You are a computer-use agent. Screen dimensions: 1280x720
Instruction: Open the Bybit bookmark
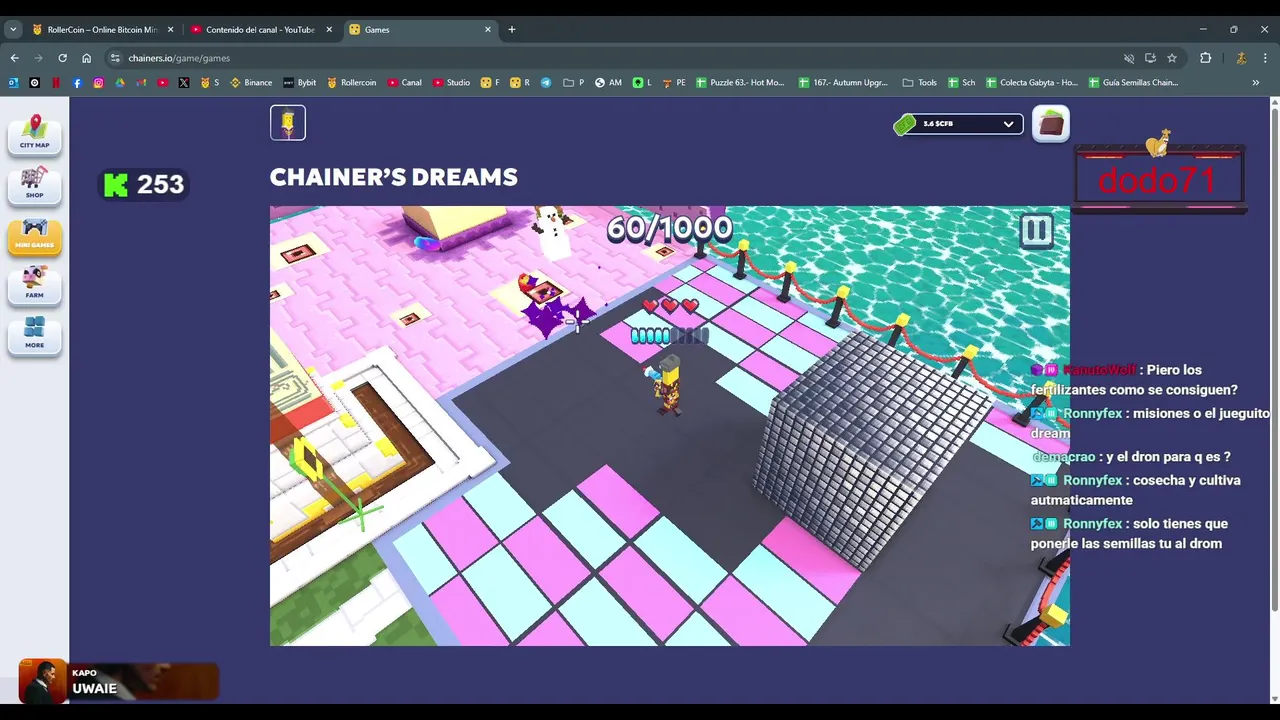click(300, 83)
